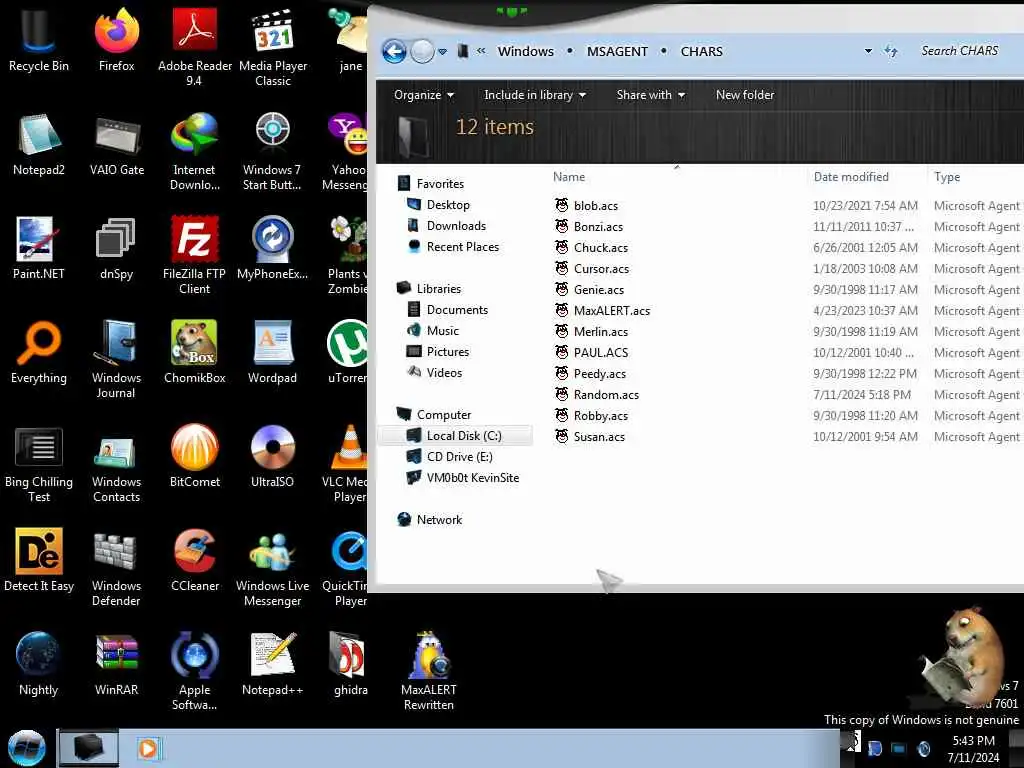This screenshot has height=768, width=1024.
Task: Select the Peedy.acs file
Action: click(x=599, y=374)
